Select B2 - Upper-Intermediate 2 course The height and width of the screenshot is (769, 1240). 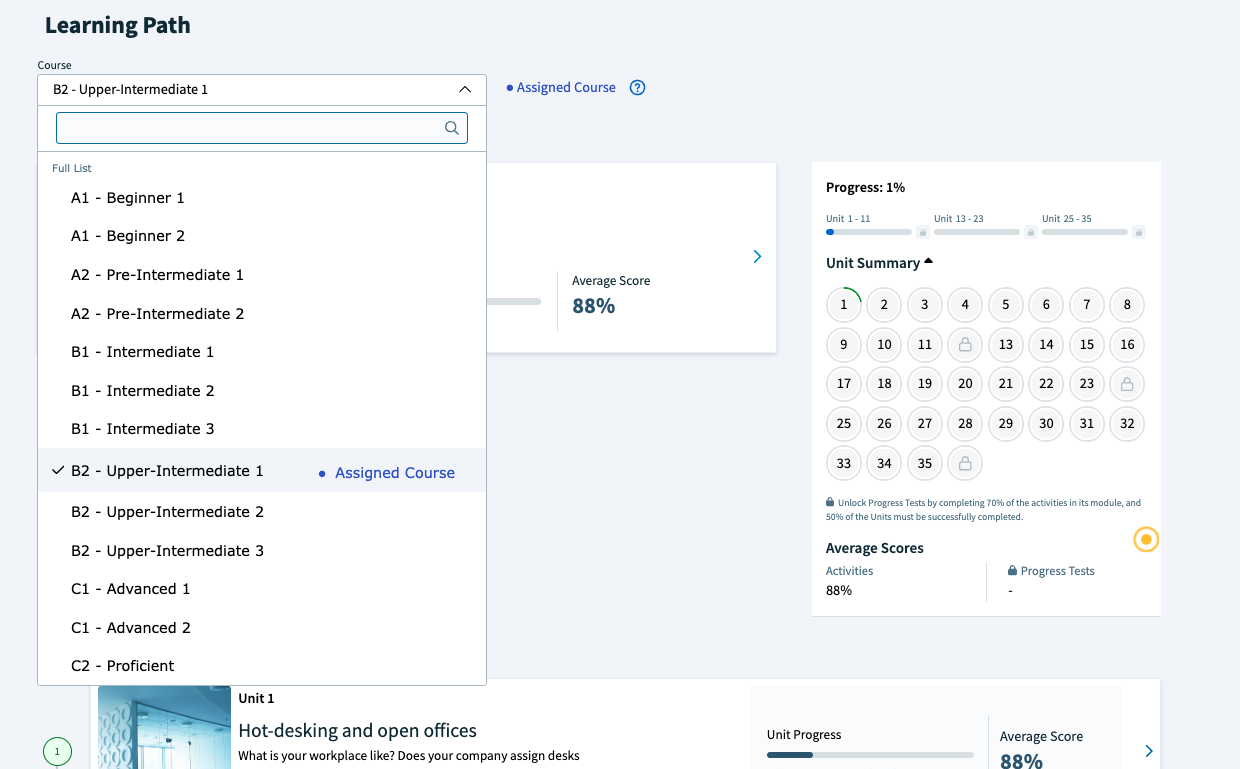click(x=262, y=512)
